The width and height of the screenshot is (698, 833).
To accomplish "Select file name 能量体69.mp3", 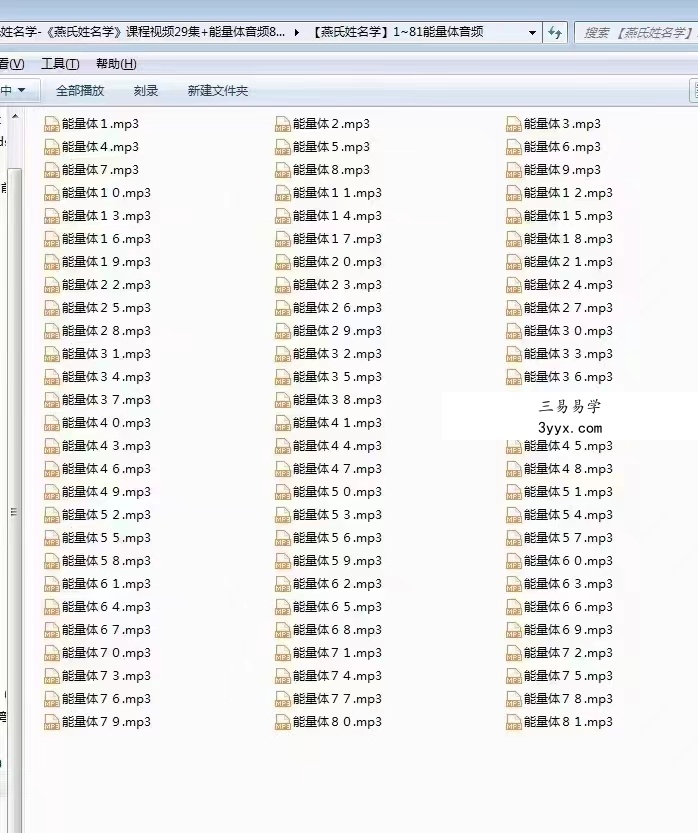I will pos(568,630).
